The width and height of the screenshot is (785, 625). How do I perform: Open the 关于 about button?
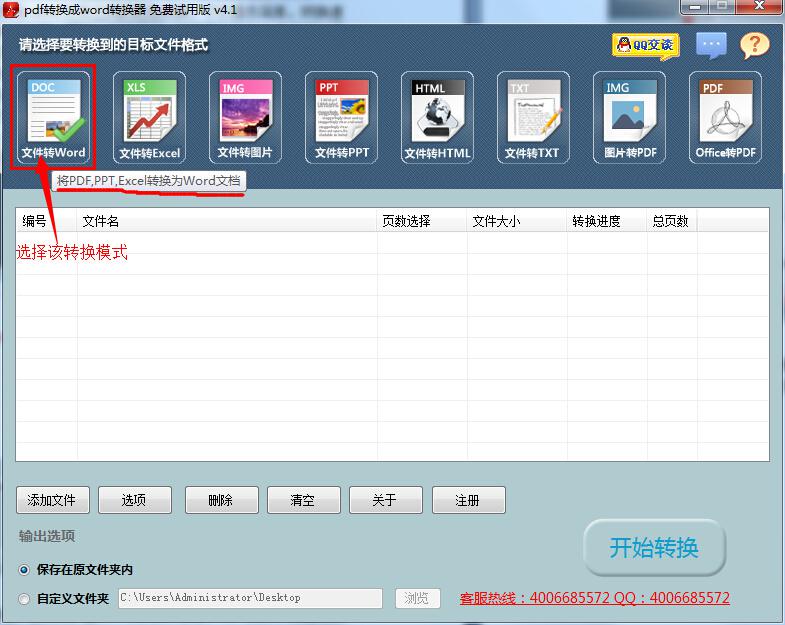386,500
